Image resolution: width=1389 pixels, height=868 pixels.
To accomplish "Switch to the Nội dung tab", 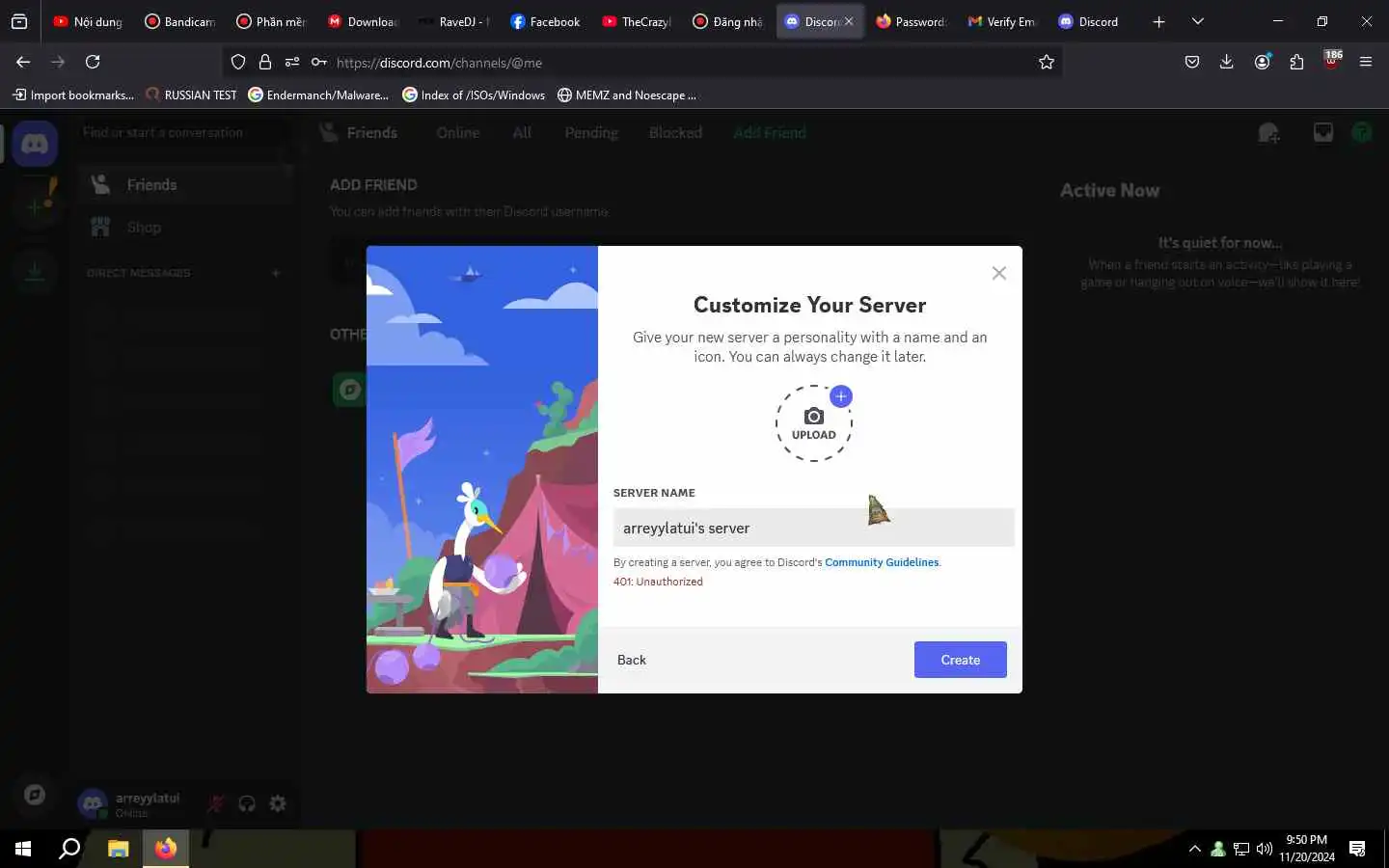I will 88,21.
